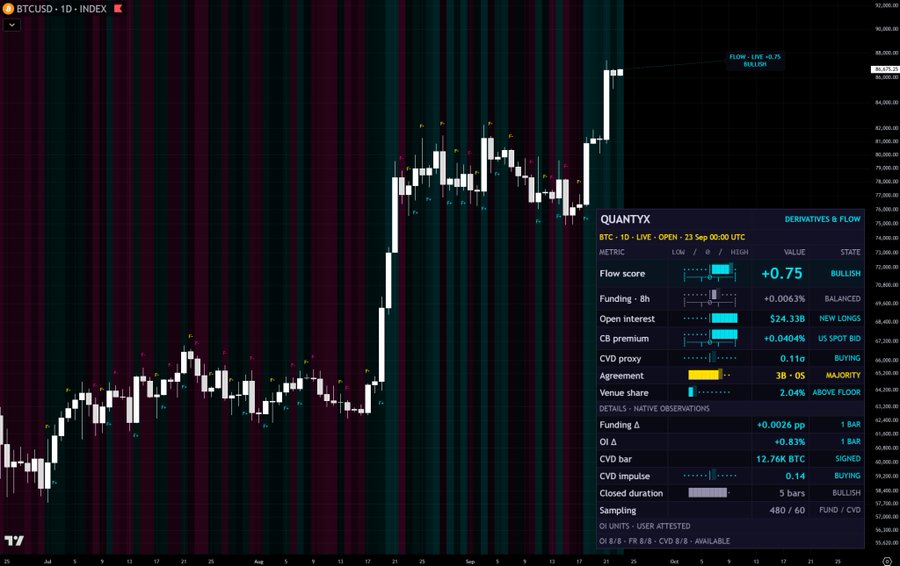This screenshot has height=566, width=900.
Task: Click the BTC · 1D · LIVE · OPEN status line
Action: (672, 237)
